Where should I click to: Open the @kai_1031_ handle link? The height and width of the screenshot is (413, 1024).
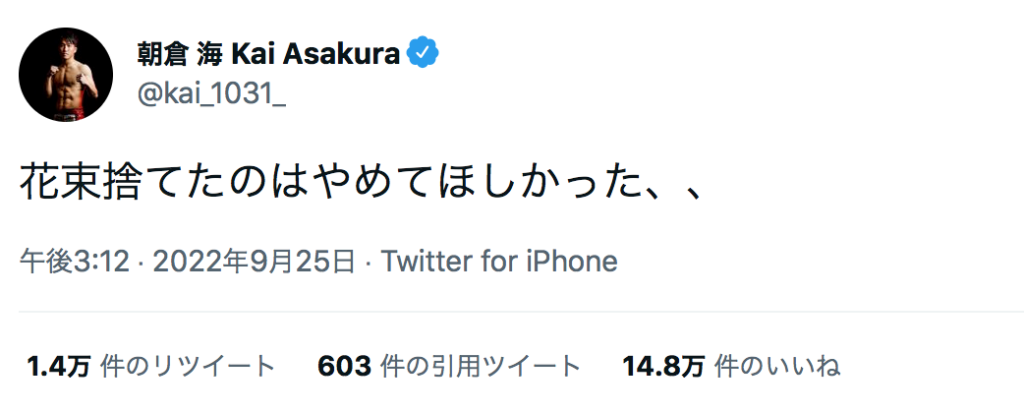point(211,93)
